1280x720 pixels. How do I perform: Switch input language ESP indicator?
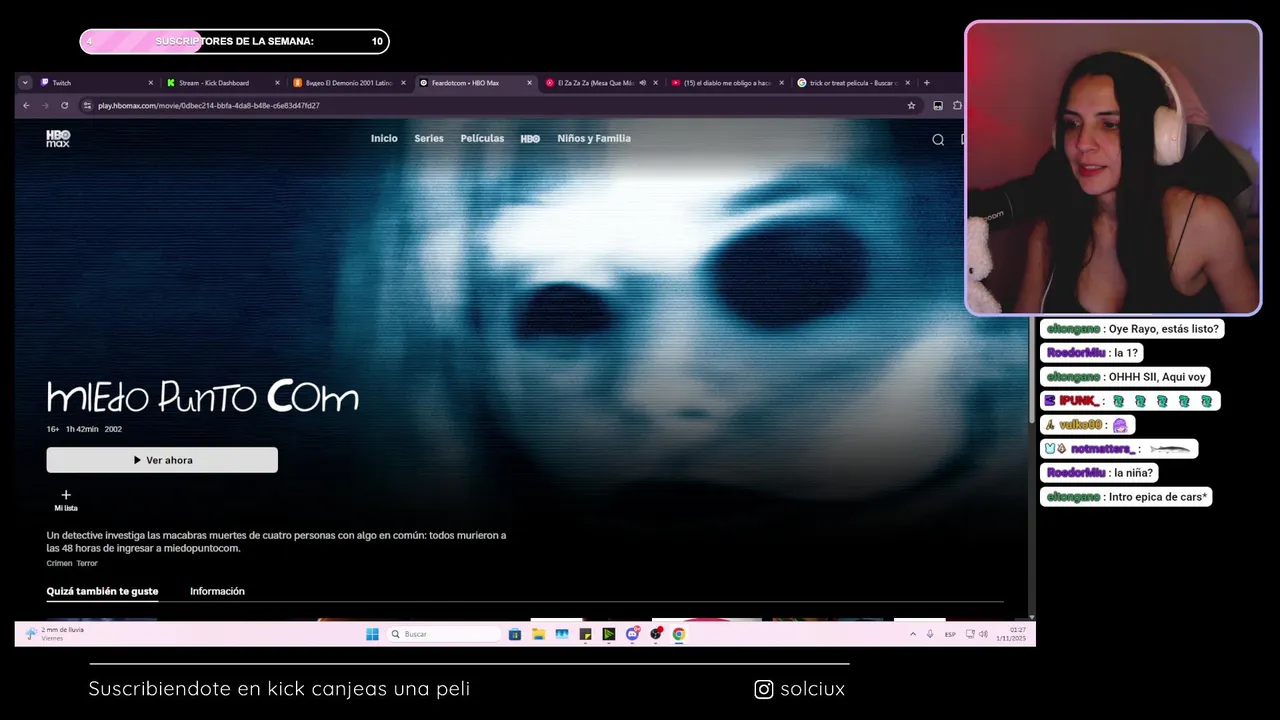(950, 634)
